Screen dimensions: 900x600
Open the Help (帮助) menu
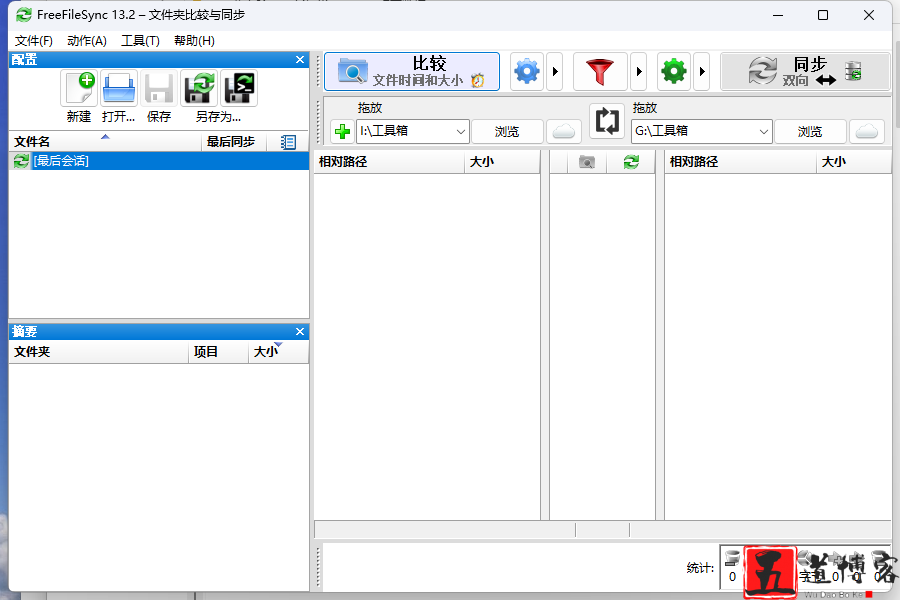click(194, 41)
